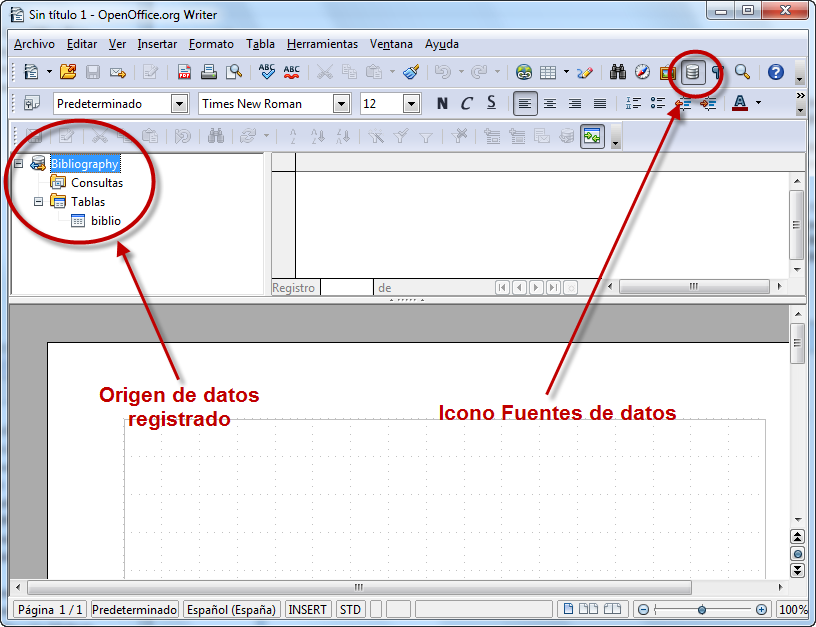
Task: Open the Navigation button on document scrollbar
Action: [797, 553]
